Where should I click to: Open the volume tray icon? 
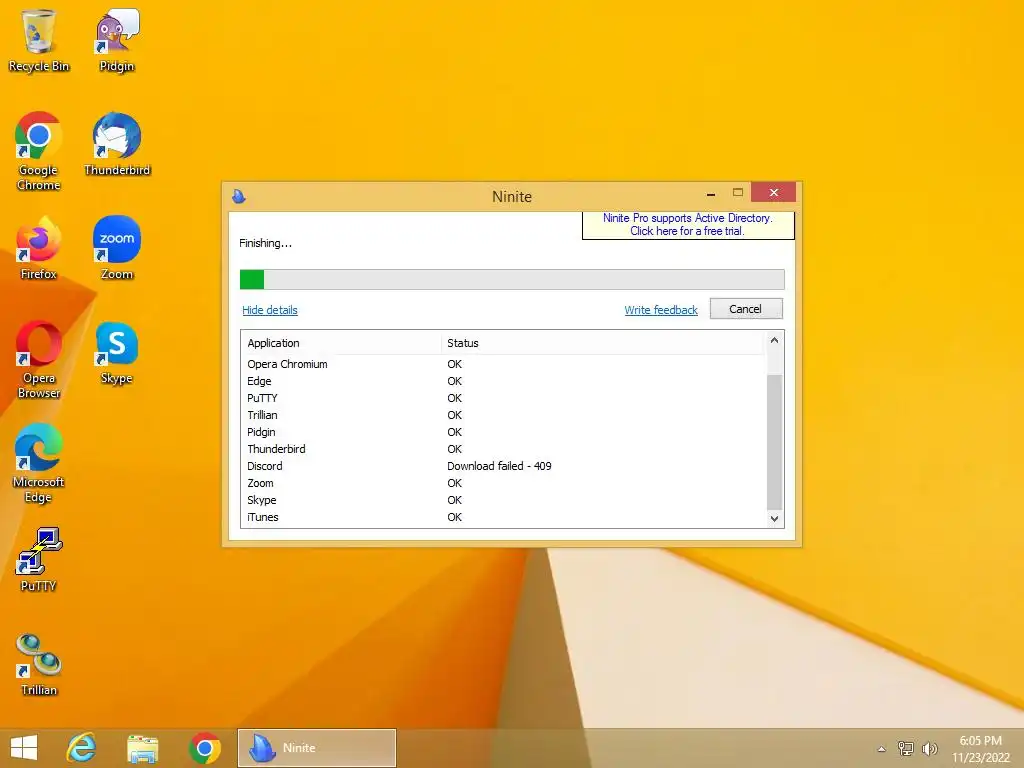pos(929,748)
